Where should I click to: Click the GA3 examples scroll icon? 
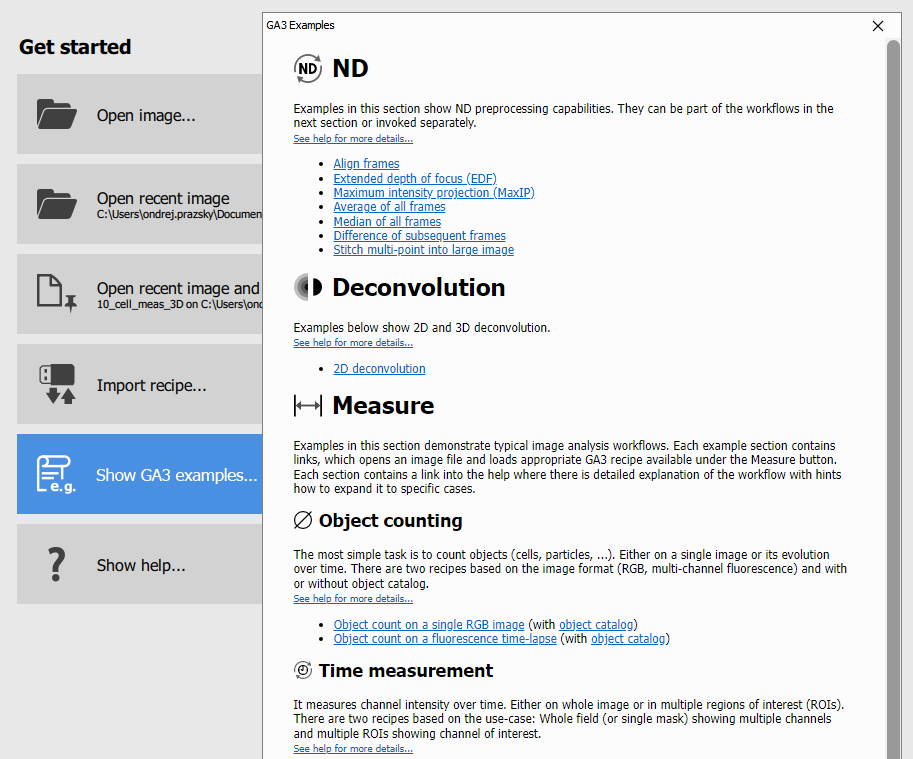click(x=56, y=474)
